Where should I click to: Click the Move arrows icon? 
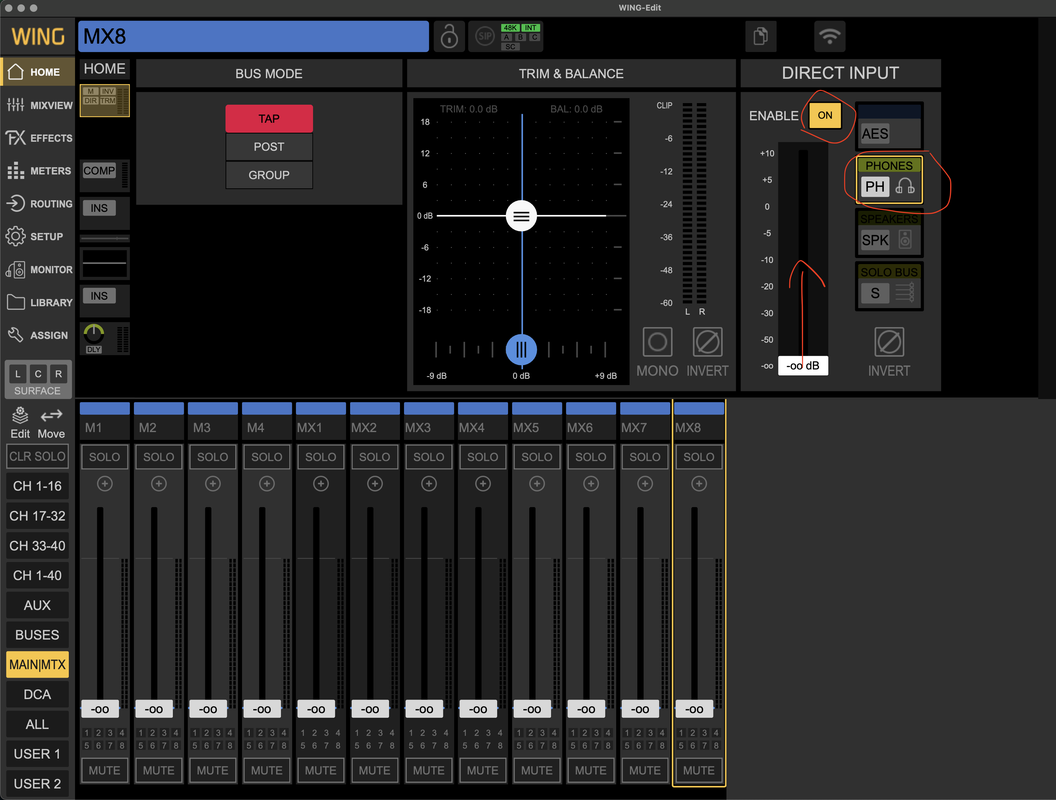click(x=51, y=422)
